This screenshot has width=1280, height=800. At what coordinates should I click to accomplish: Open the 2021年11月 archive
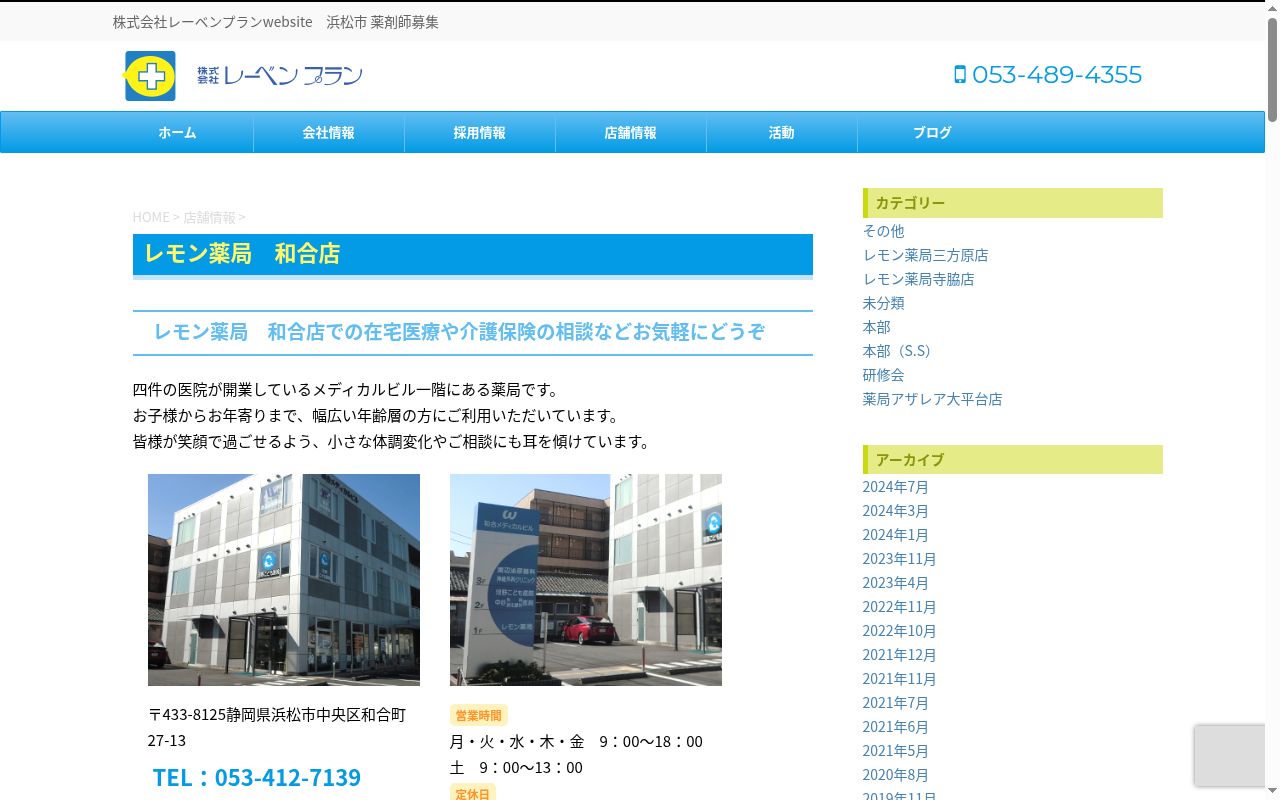(900, 679)
